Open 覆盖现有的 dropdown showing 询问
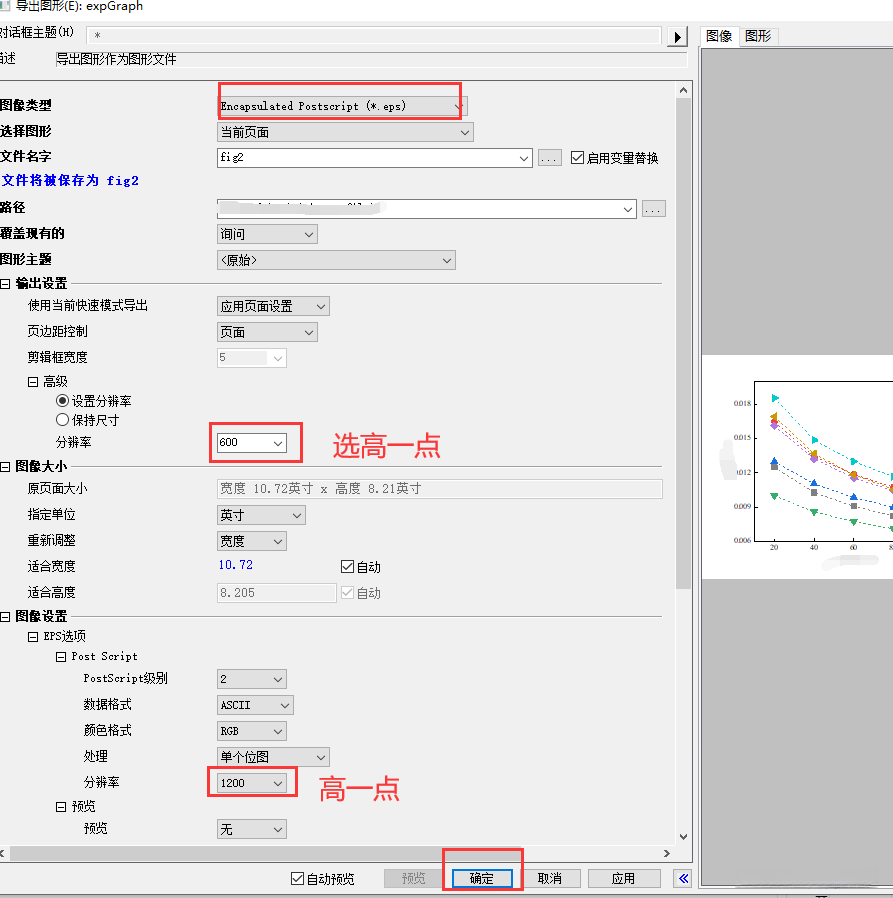The height and width of the screenshot is (898, 893). pos(267,234)
